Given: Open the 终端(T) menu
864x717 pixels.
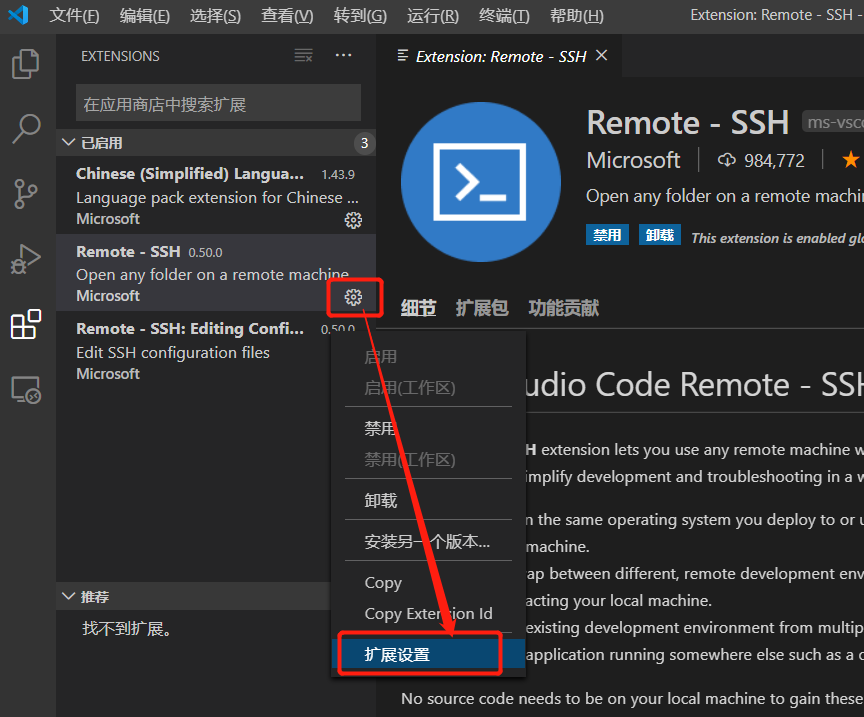Looking at the screenshot, I should pos(504,15).
